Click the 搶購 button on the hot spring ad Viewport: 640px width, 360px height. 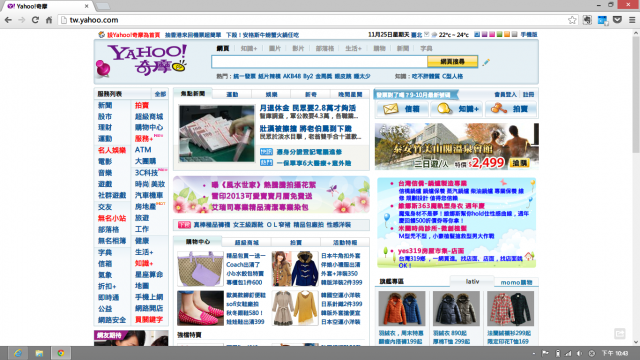(x=519, y=163)
